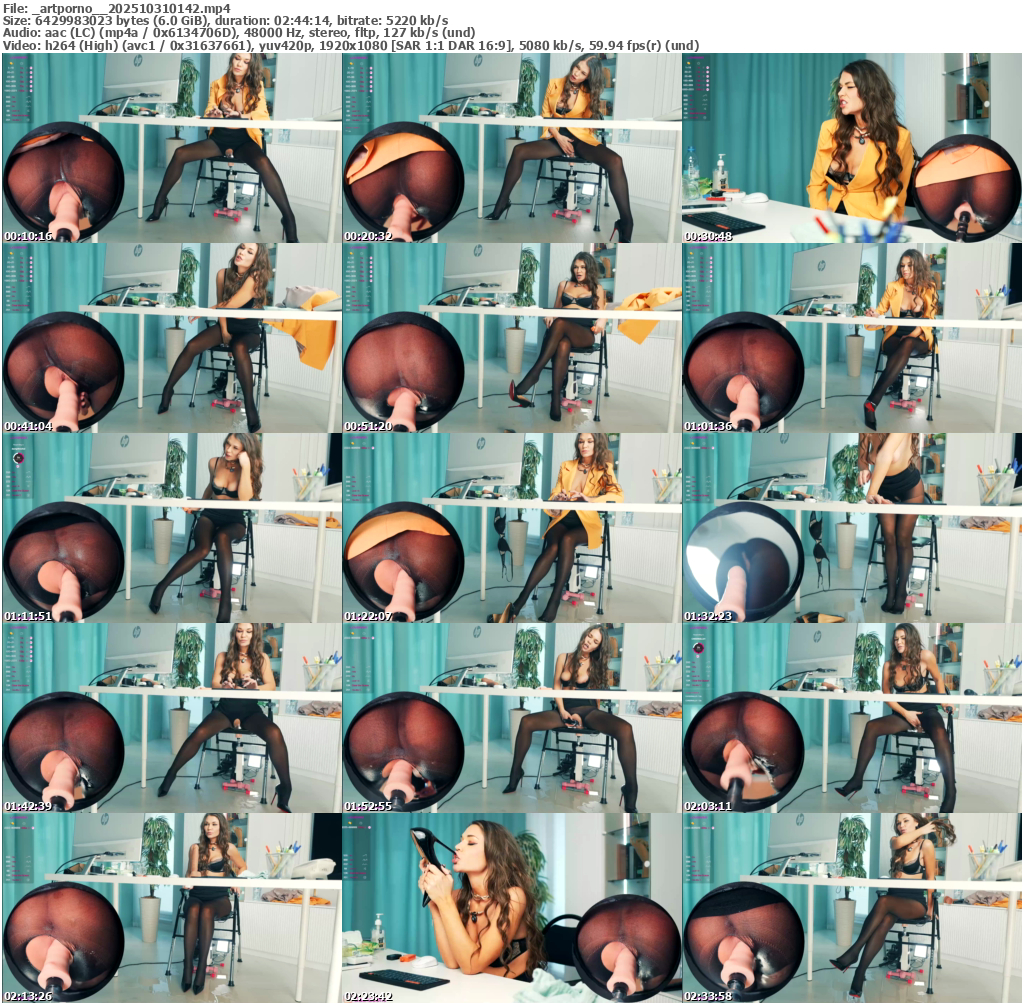The width and height of the screenshot is (1024, 1003).
Task: Click the 00:51:20 frame
Action: pyautogui.click(x=512, y=338)
